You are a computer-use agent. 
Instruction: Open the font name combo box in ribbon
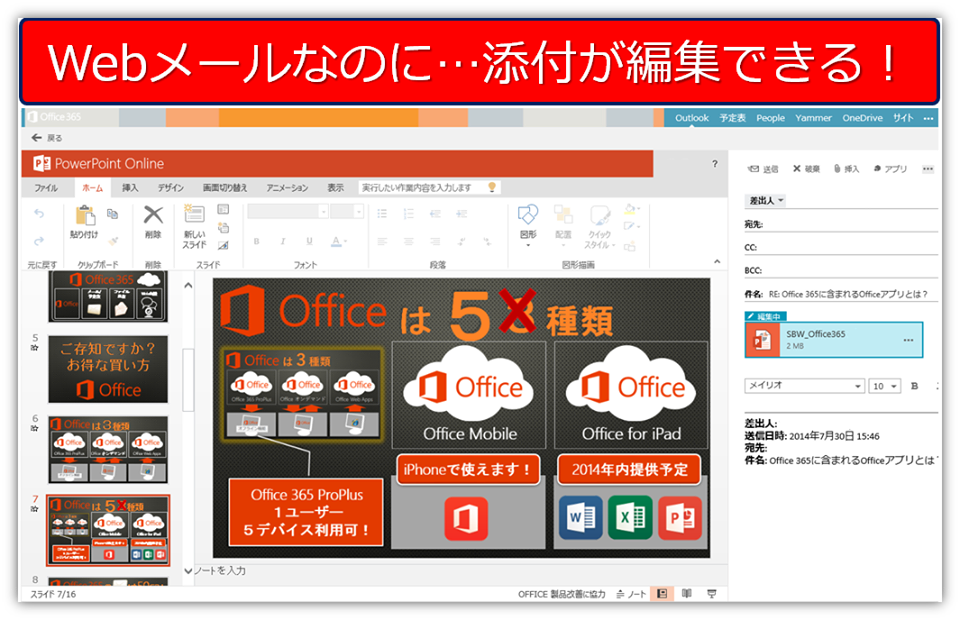288,212
